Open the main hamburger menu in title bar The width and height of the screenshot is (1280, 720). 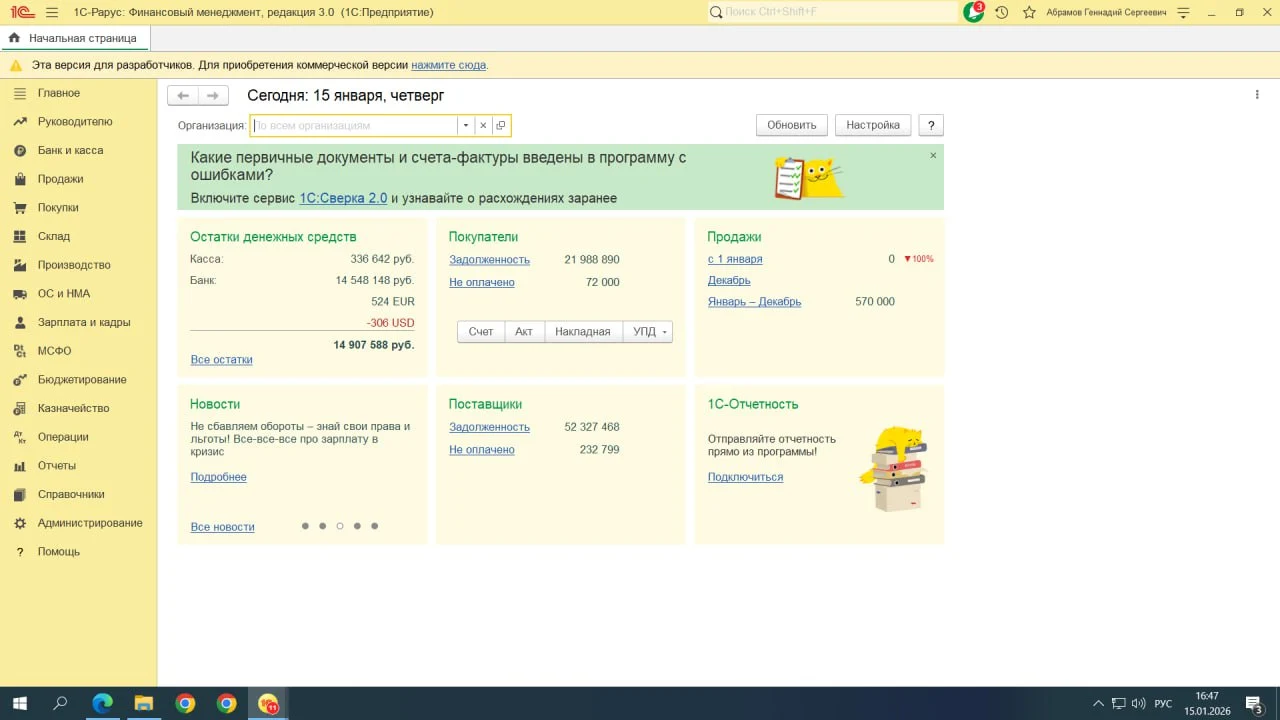pyautogui.click(x=52, y=12)
